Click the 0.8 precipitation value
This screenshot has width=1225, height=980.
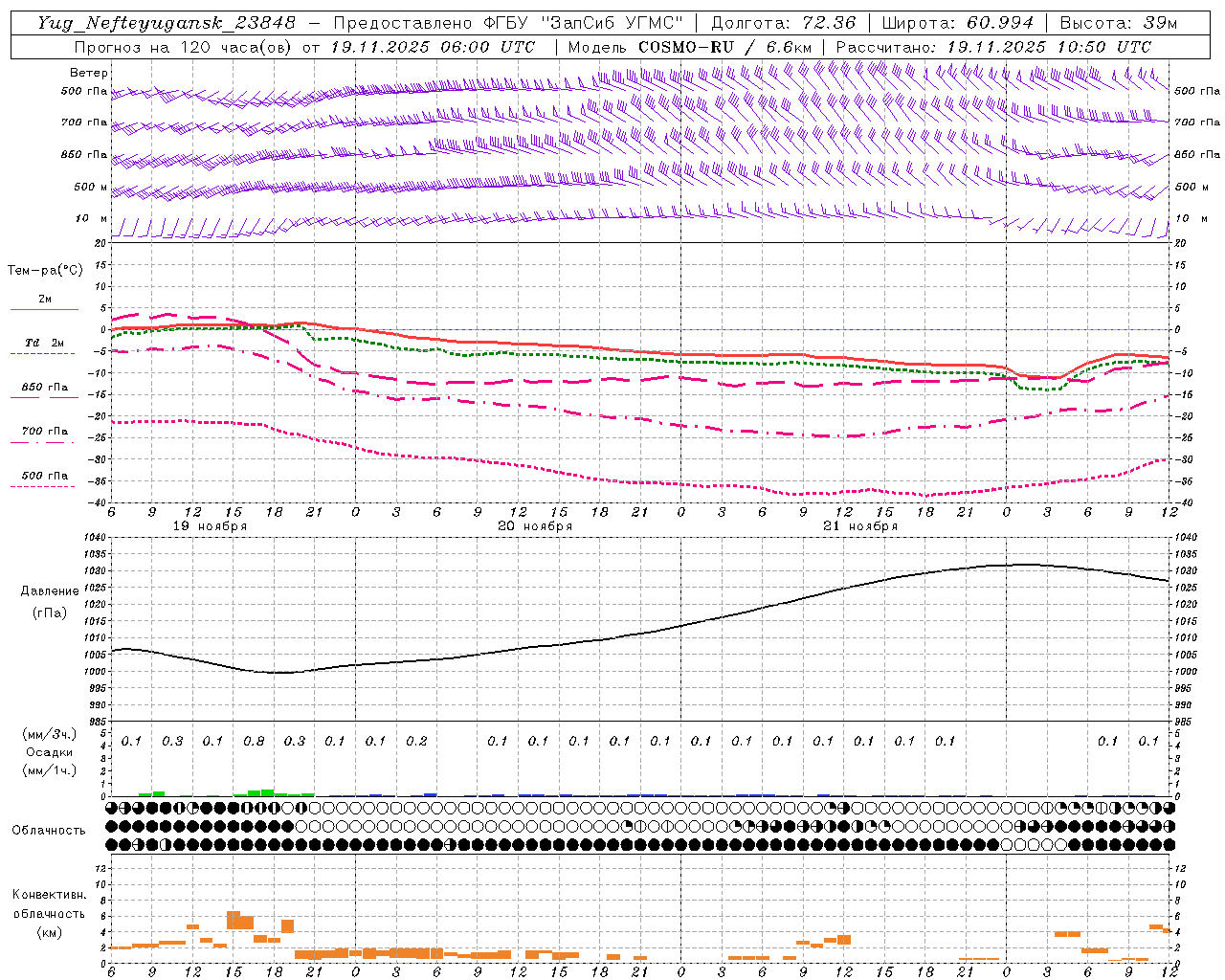(254, 741)
